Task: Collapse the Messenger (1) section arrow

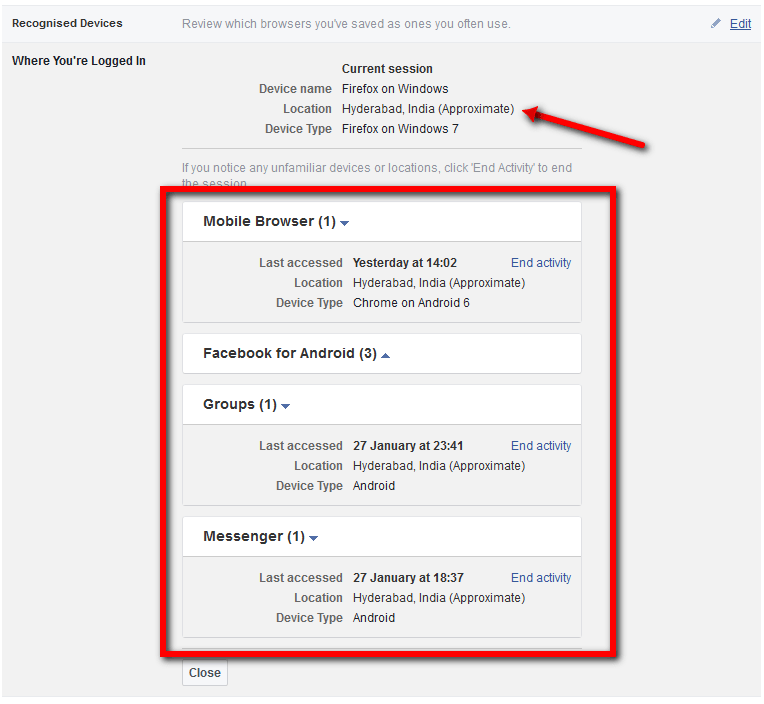Action: click(x=313, y=538)
